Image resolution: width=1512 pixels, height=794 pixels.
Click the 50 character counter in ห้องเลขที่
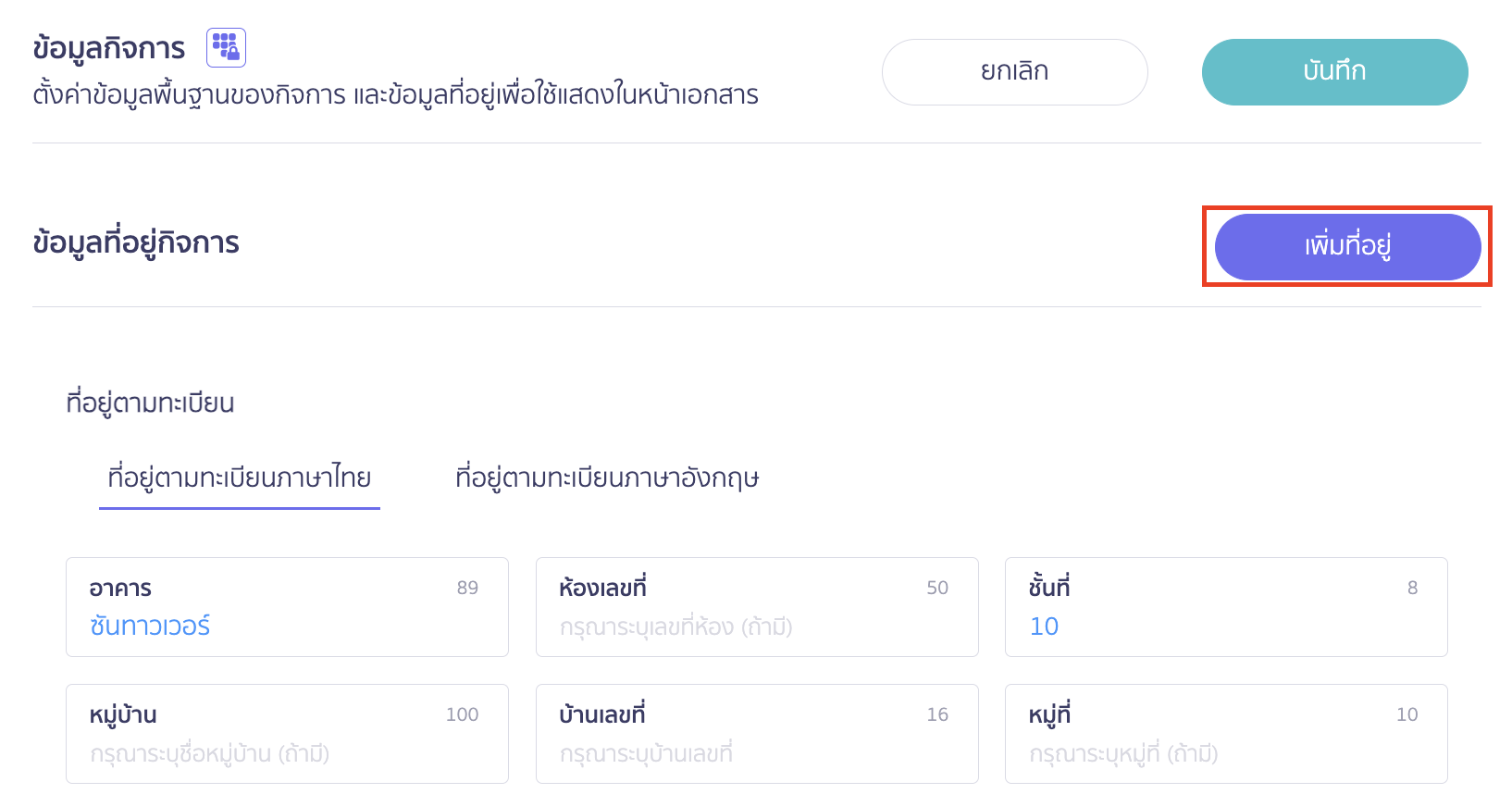coord(937,589)
